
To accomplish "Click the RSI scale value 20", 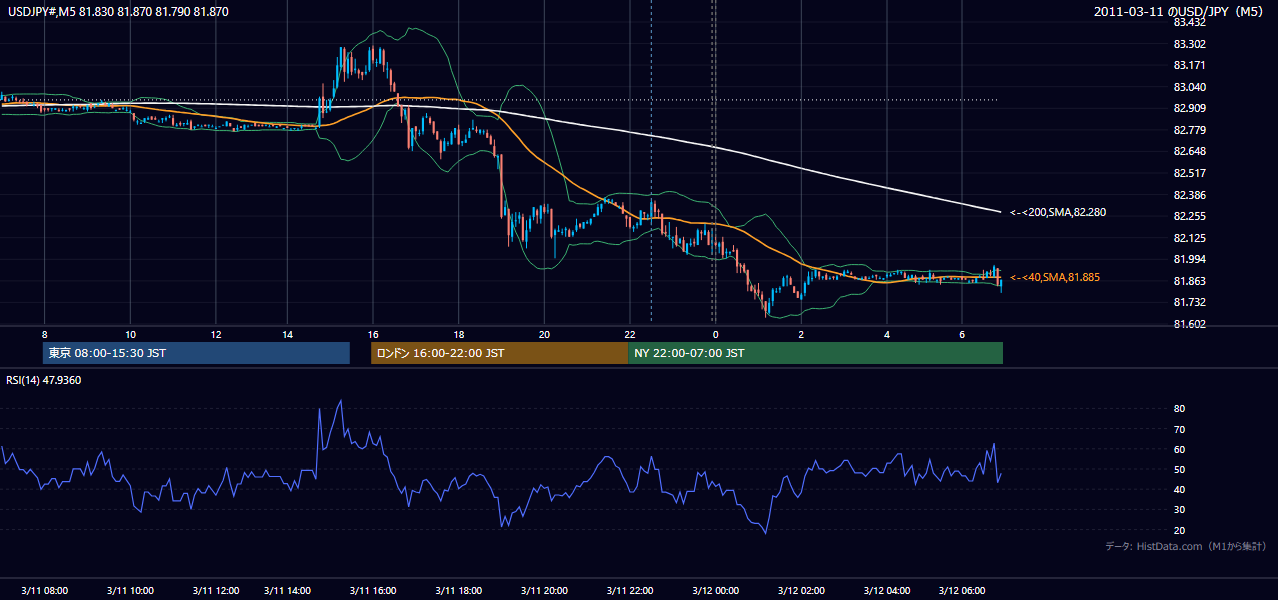I will [1179, 530].
